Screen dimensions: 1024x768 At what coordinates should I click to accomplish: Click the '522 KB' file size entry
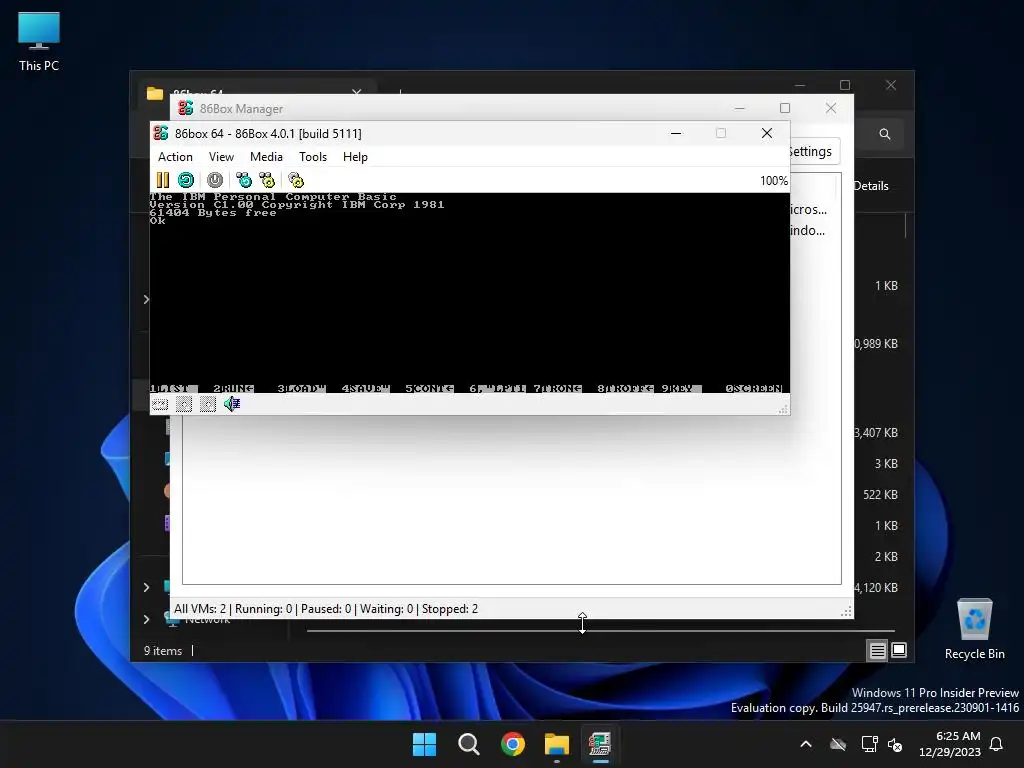point(880,494)
